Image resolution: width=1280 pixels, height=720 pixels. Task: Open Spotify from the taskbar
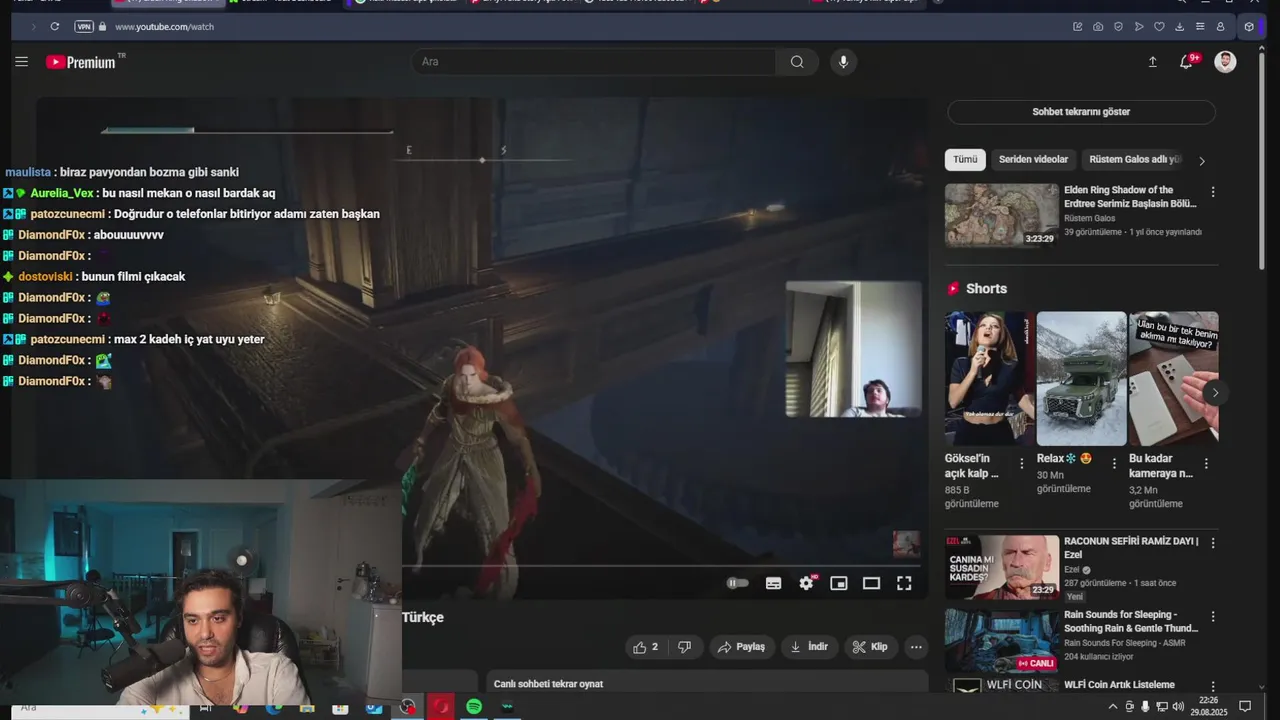point(474,707)
